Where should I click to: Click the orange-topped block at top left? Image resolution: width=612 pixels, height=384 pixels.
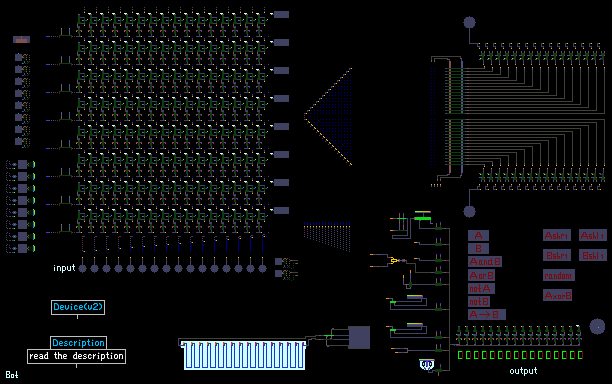(x=21, y=39)
